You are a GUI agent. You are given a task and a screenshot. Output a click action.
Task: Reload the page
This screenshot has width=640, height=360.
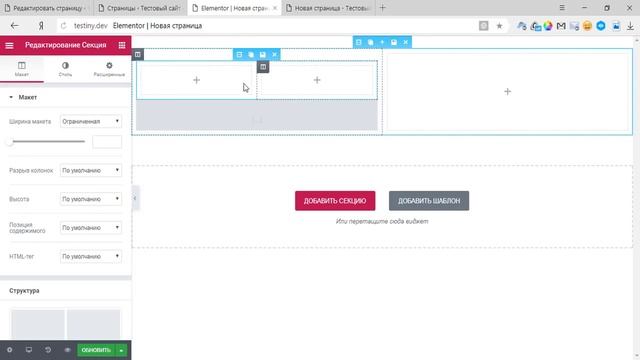(63, 26)
